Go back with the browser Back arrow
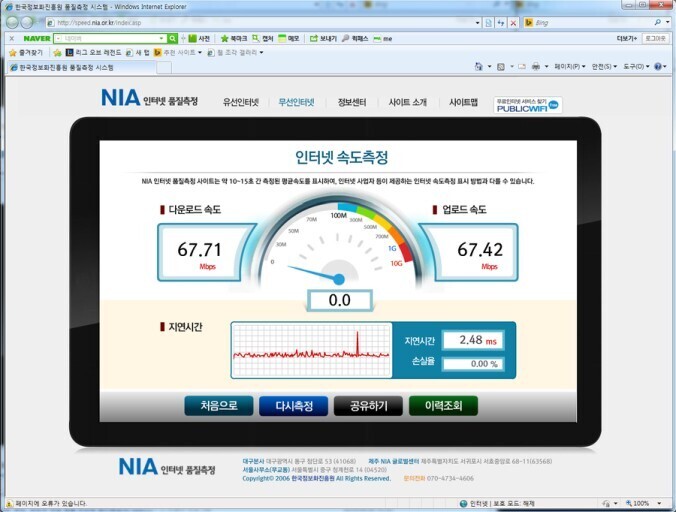 pyautogui.click(x=13, y=22)
